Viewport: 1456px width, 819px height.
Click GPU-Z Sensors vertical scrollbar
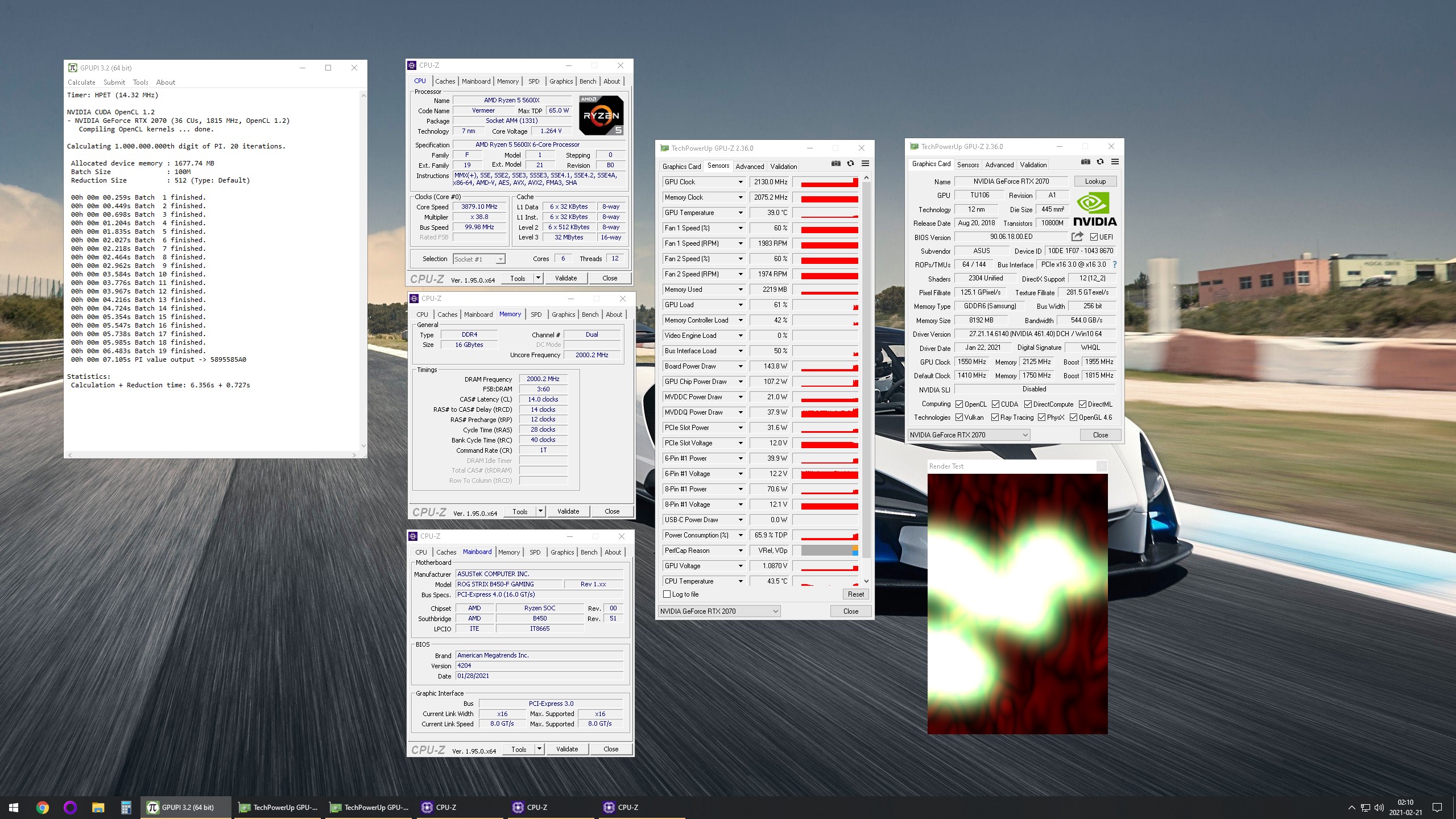point(866,380)
